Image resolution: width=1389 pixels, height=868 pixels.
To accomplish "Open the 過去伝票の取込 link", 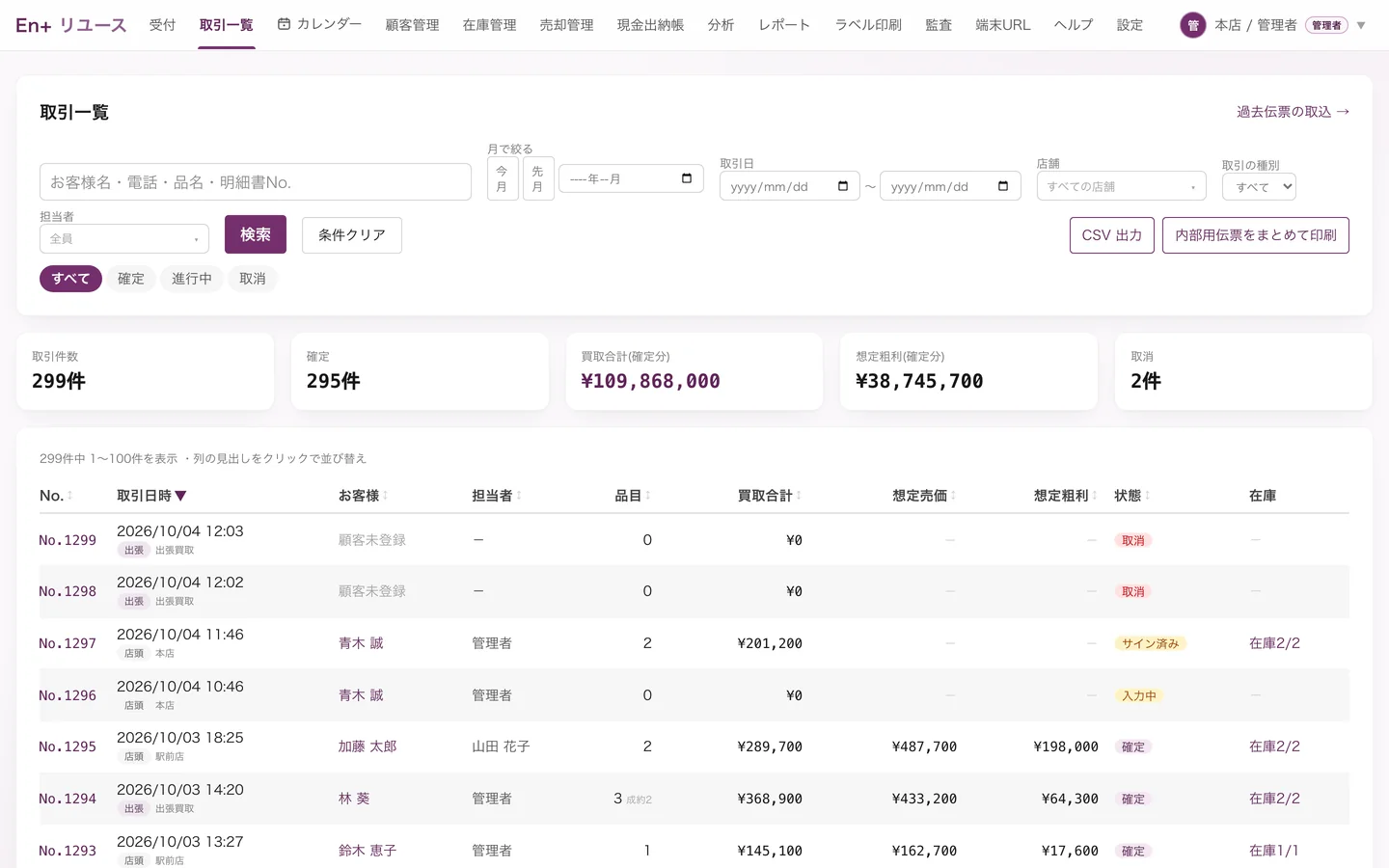I will point(1294,112).
